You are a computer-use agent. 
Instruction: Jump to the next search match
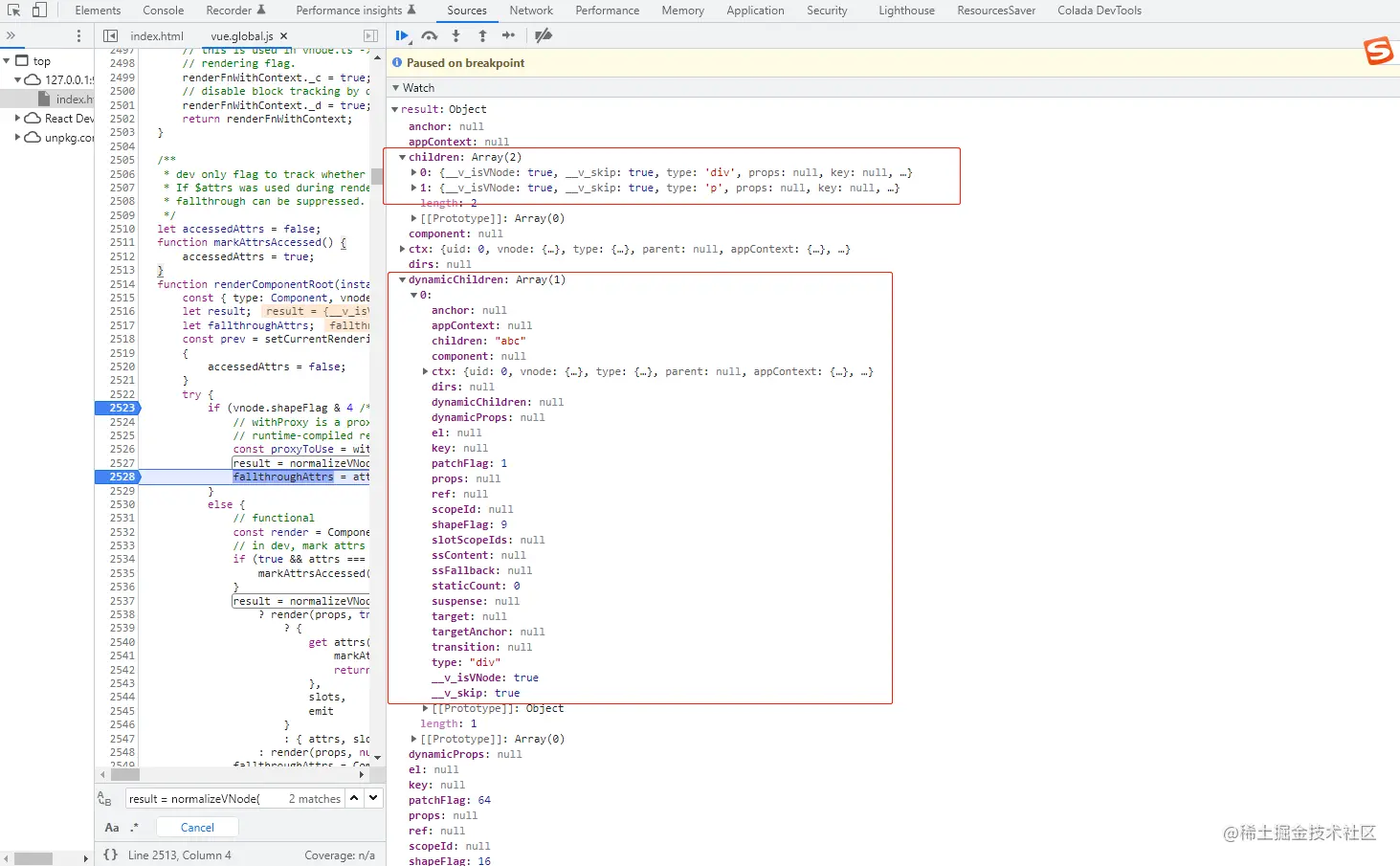coord(372,798)
